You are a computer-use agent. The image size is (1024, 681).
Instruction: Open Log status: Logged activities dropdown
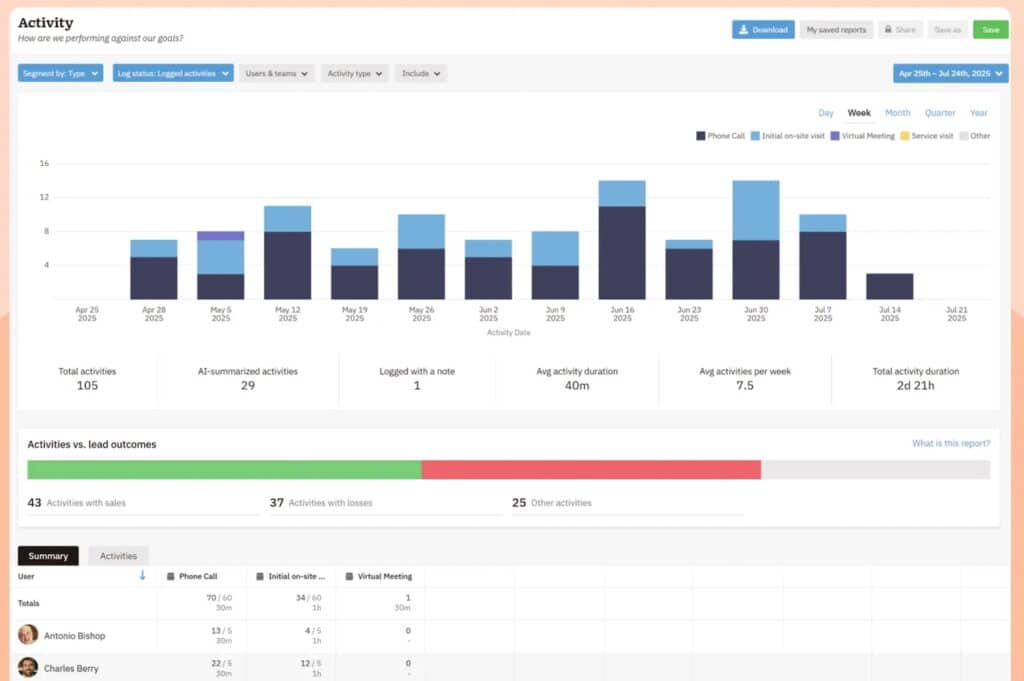pyautogui.click(x=173, y=73)
